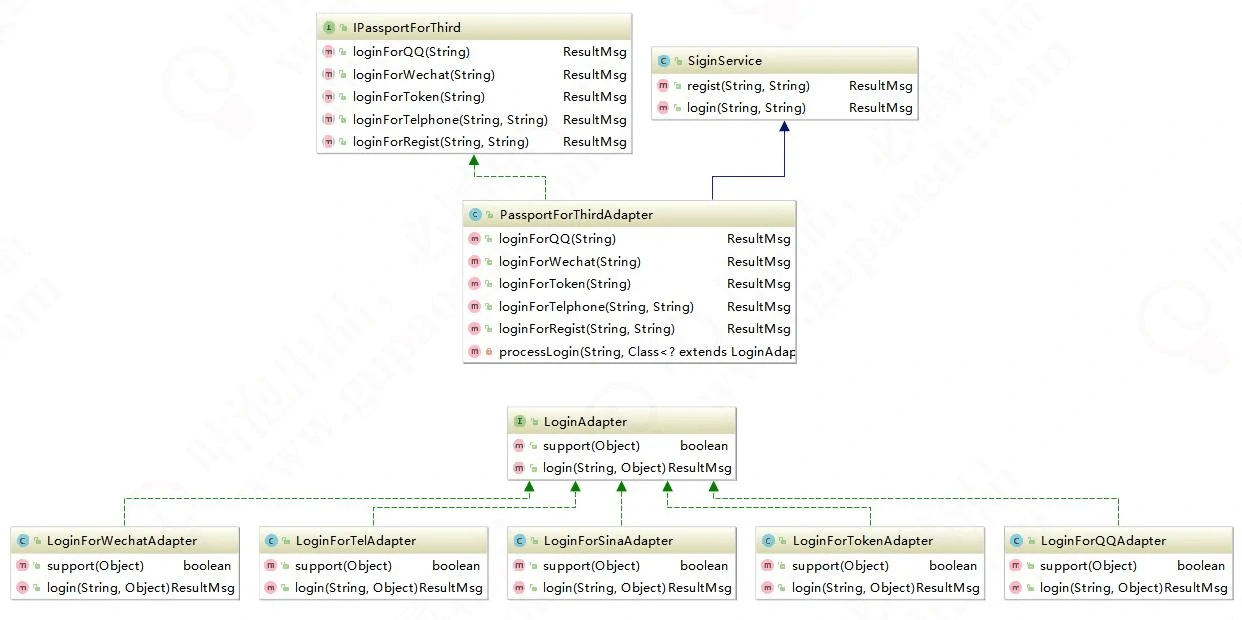Click the method icon beside regist(String, String)
The width and height of the screenshot is (1242, 620).
click(x=663, y=86)
